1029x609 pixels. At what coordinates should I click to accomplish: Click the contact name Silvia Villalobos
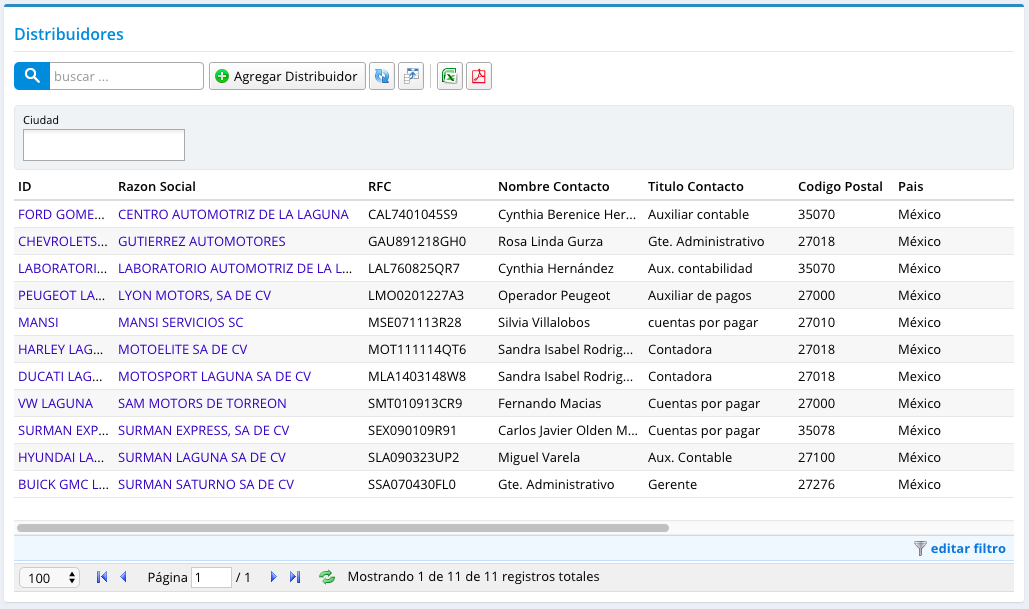coord(544,322)
